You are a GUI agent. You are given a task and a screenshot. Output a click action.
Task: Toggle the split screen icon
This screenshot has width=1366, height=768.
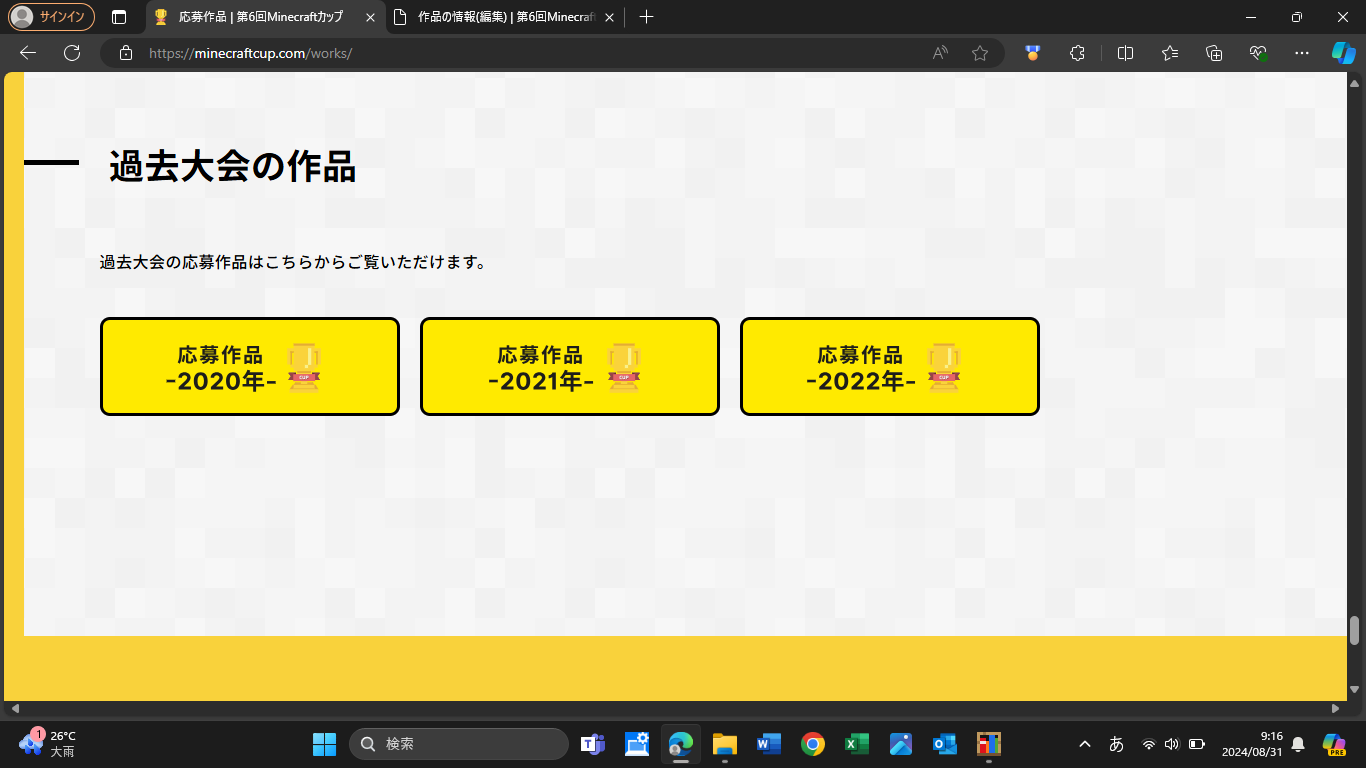(1125, 53)
